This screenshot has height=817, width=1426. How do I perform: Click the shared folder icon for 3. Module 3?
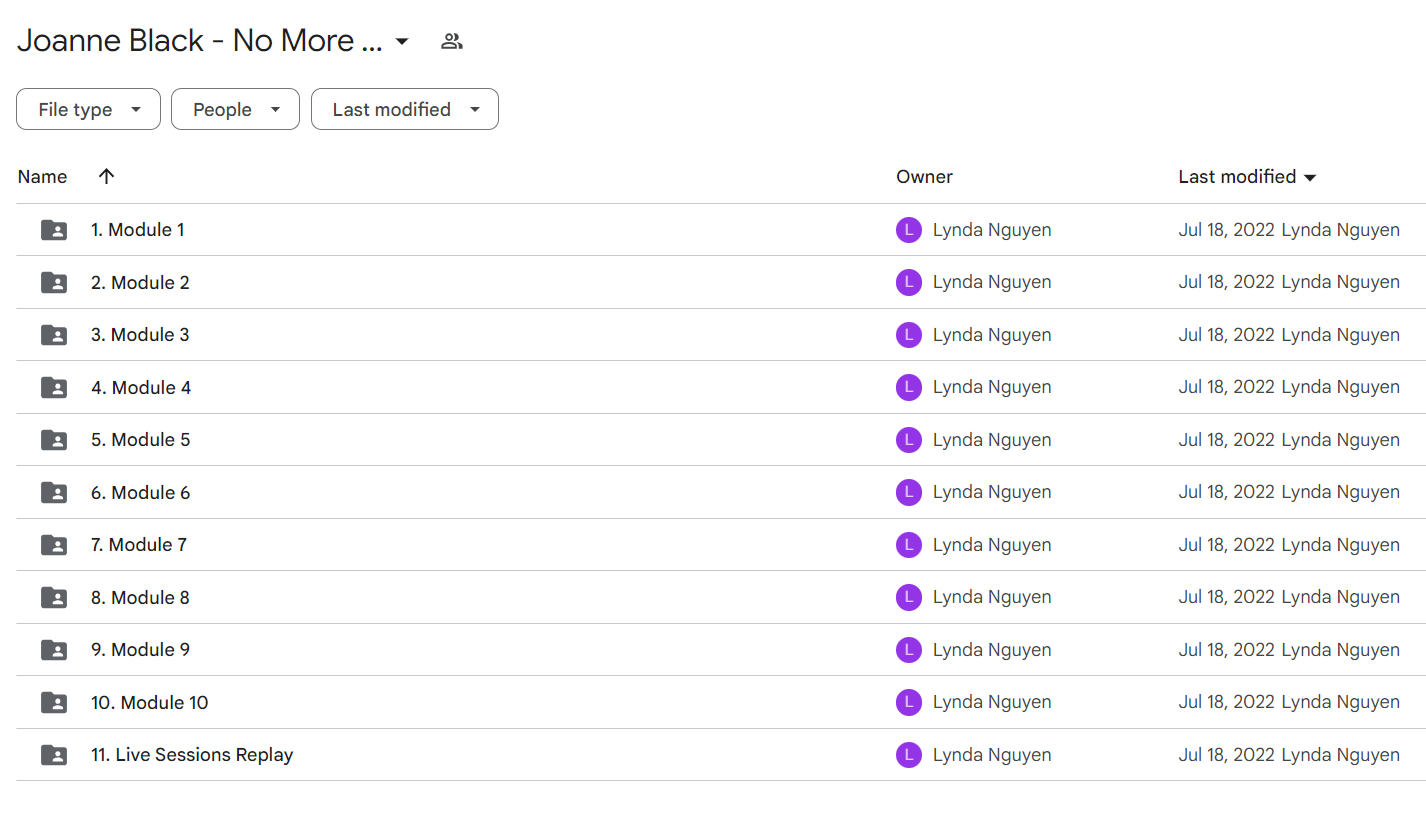[x=54, y=335]
